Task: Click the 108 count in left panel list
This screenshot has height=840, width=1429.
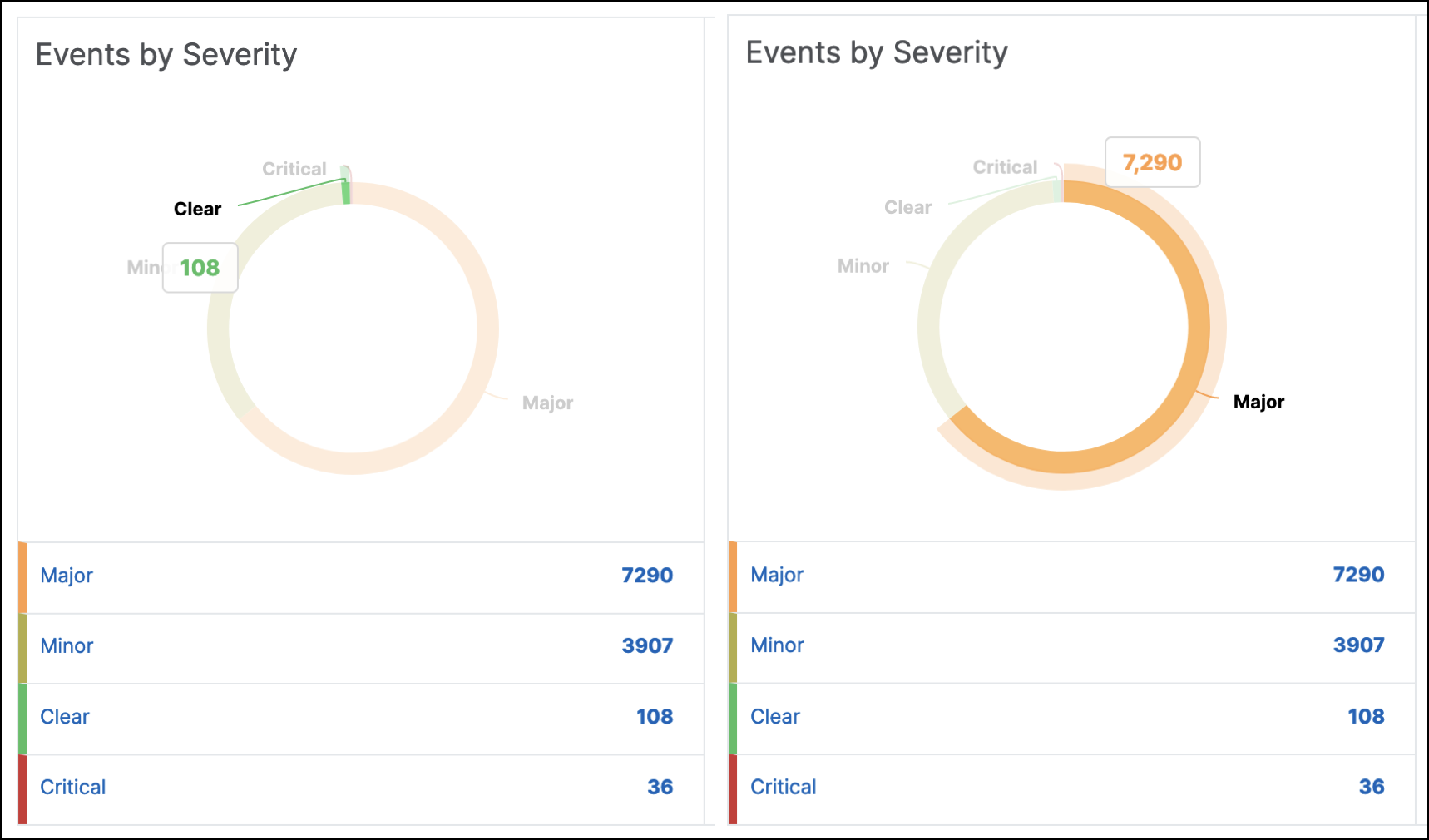Action: 655,717
